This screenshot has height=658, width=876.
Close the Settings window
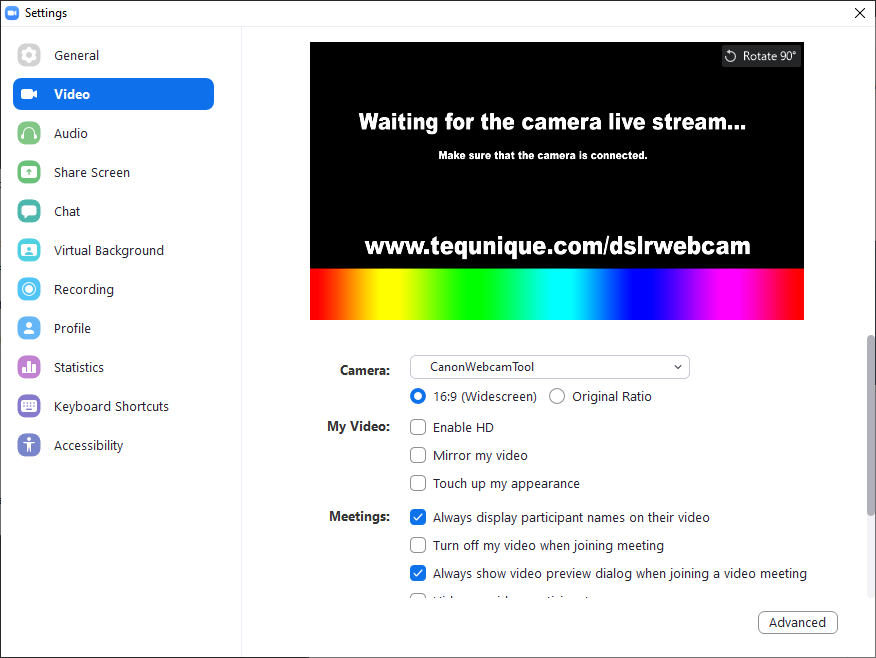click(860, 13)
